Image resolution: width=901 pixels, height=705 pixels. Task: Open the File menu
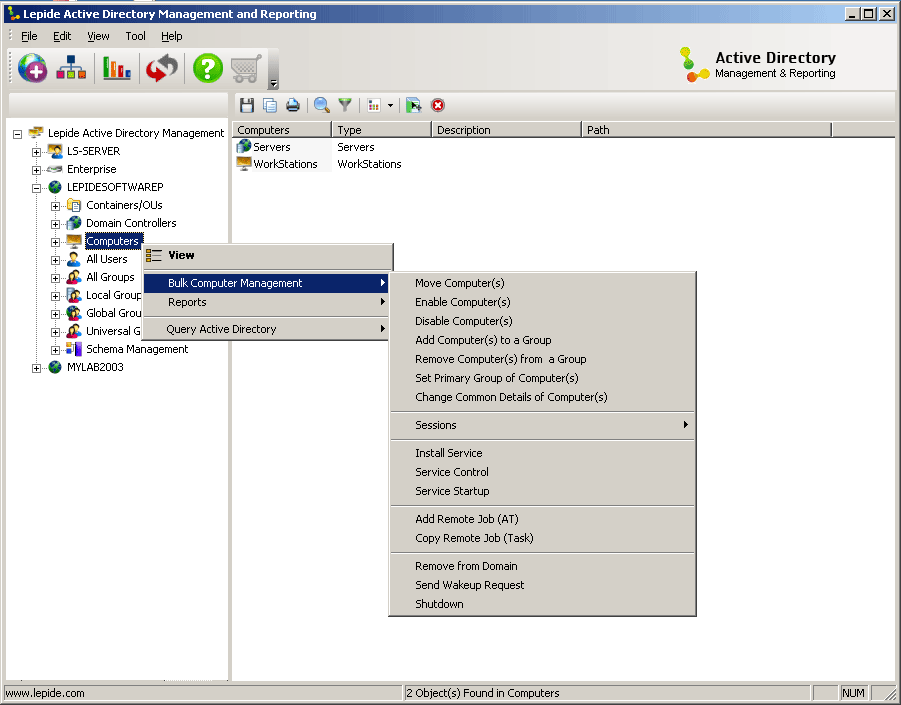coord(29,36)
